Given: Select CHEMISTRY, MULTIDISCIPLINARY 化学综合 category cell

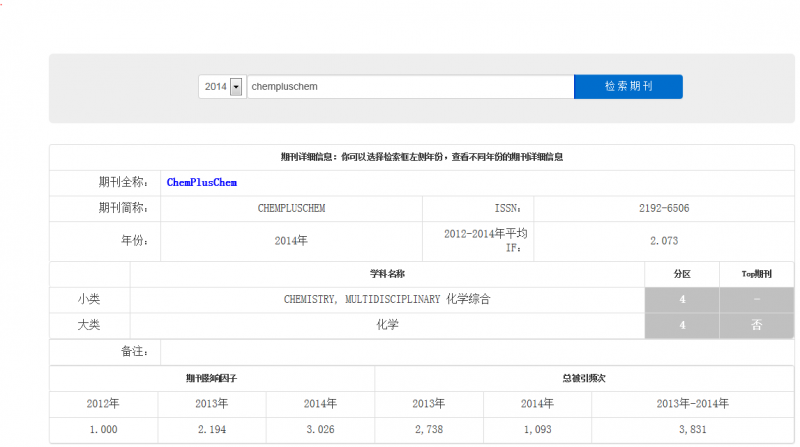Looking at the screenshot, I should coord(387,300).
